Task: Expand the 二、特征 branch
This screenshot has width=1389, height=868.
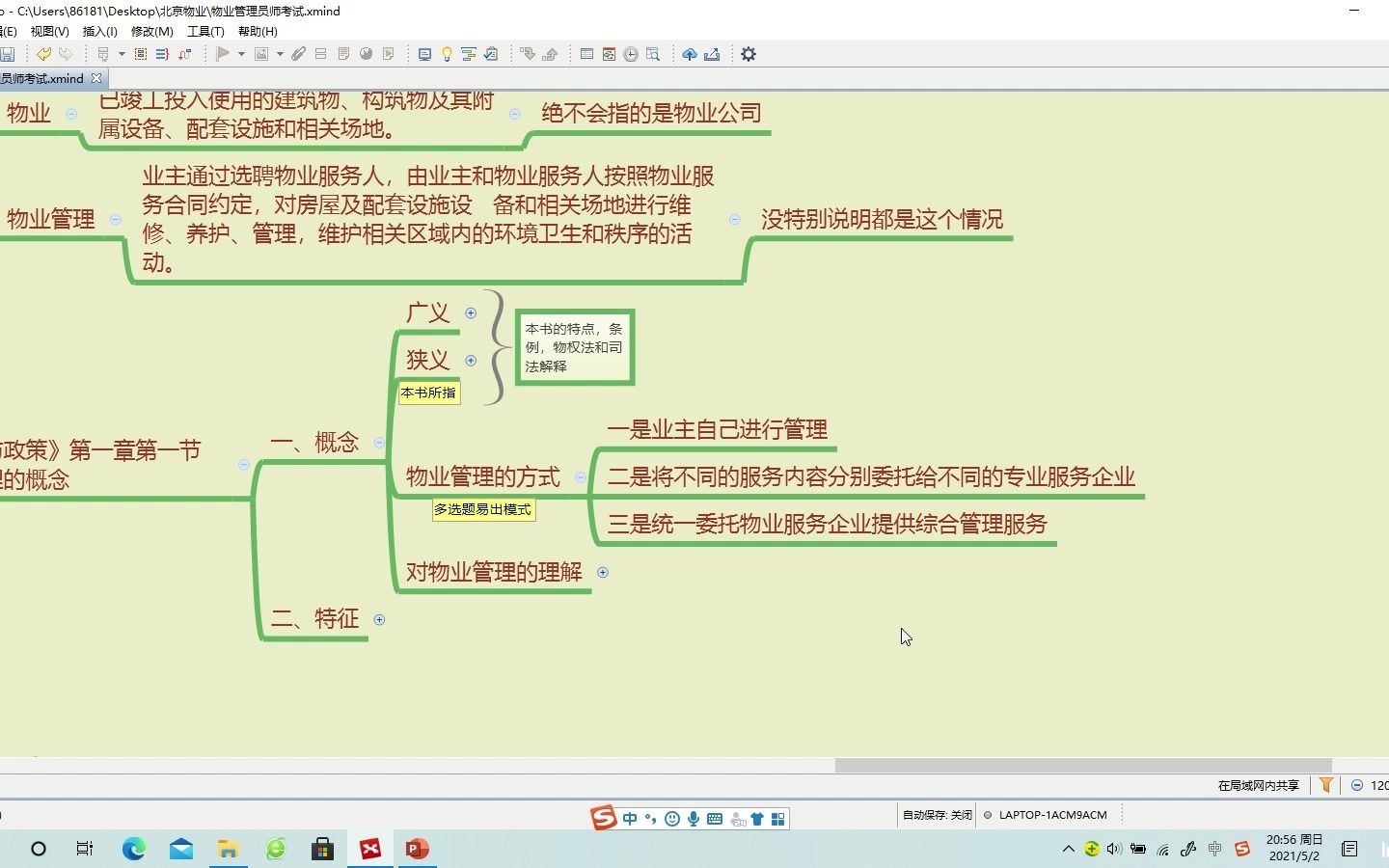Action: (x=379, y=619)
